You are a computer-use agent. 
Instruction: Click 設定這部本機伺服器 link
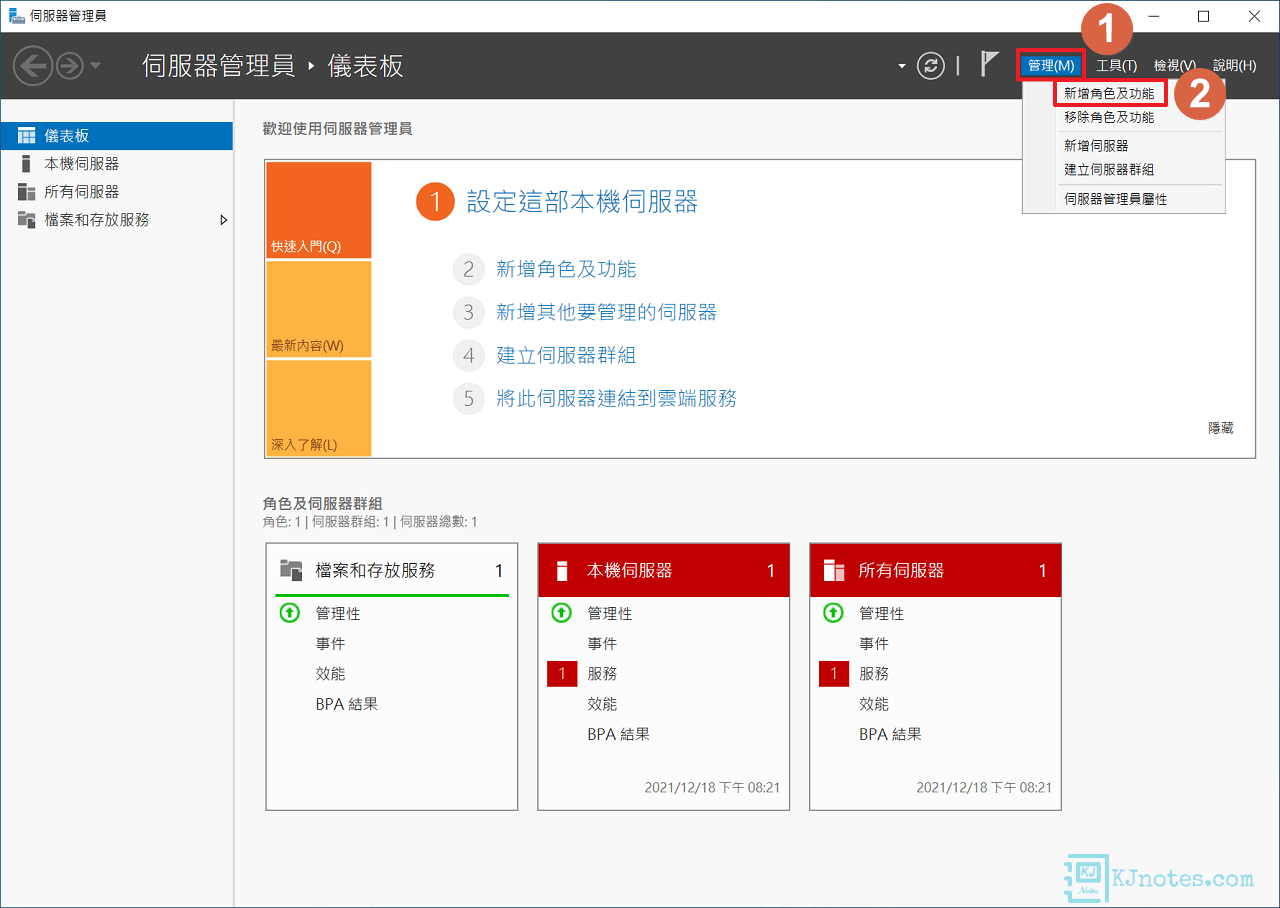(582, 202)
